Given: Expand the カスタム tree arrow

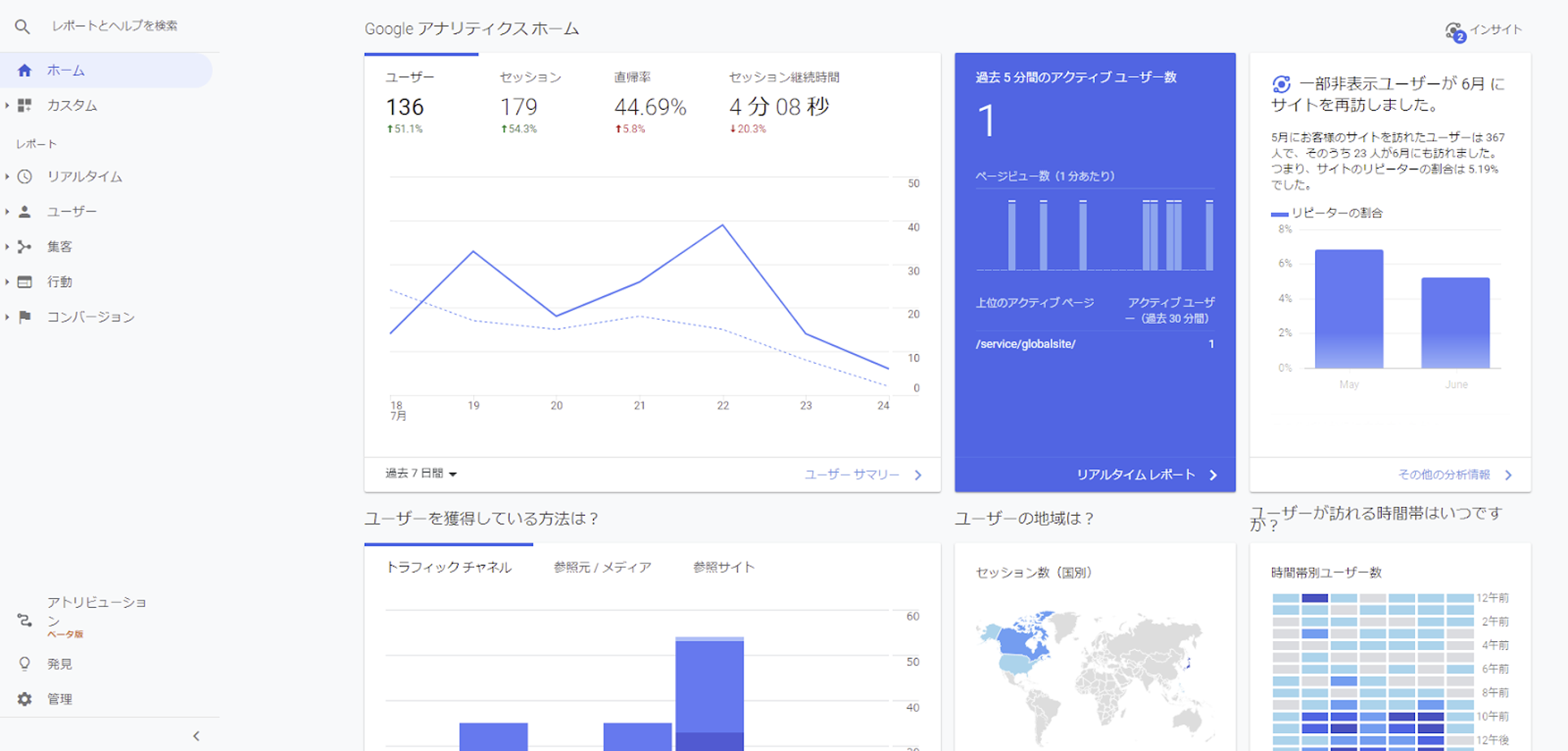Looking at the screenshot, I should coord(7,106).
